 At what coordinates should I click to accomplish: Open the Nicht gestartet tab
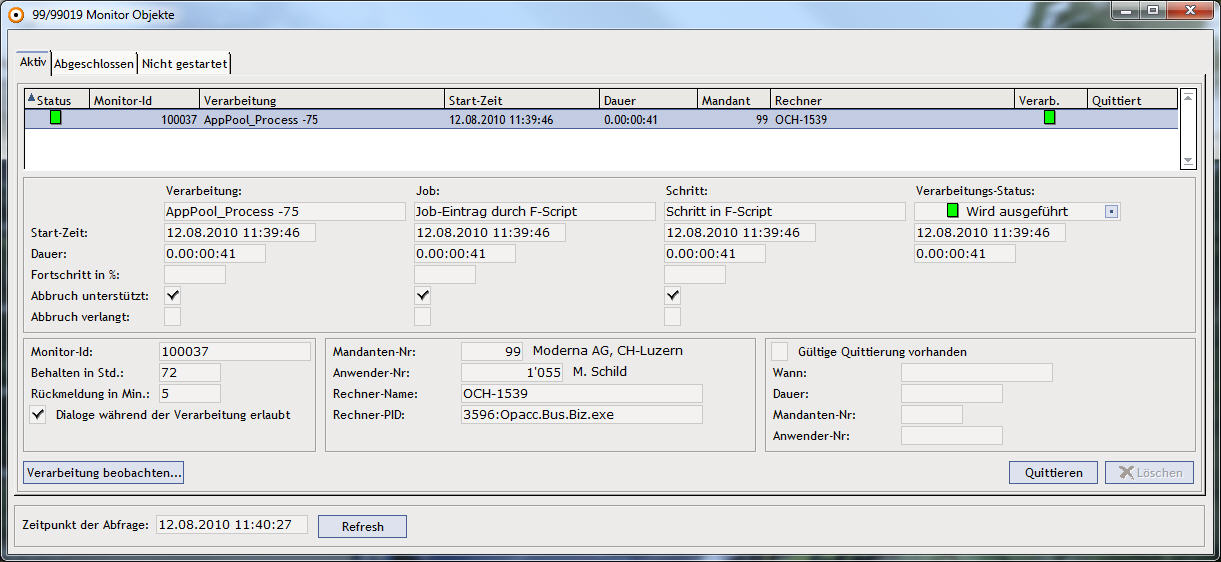click(185, 64)
